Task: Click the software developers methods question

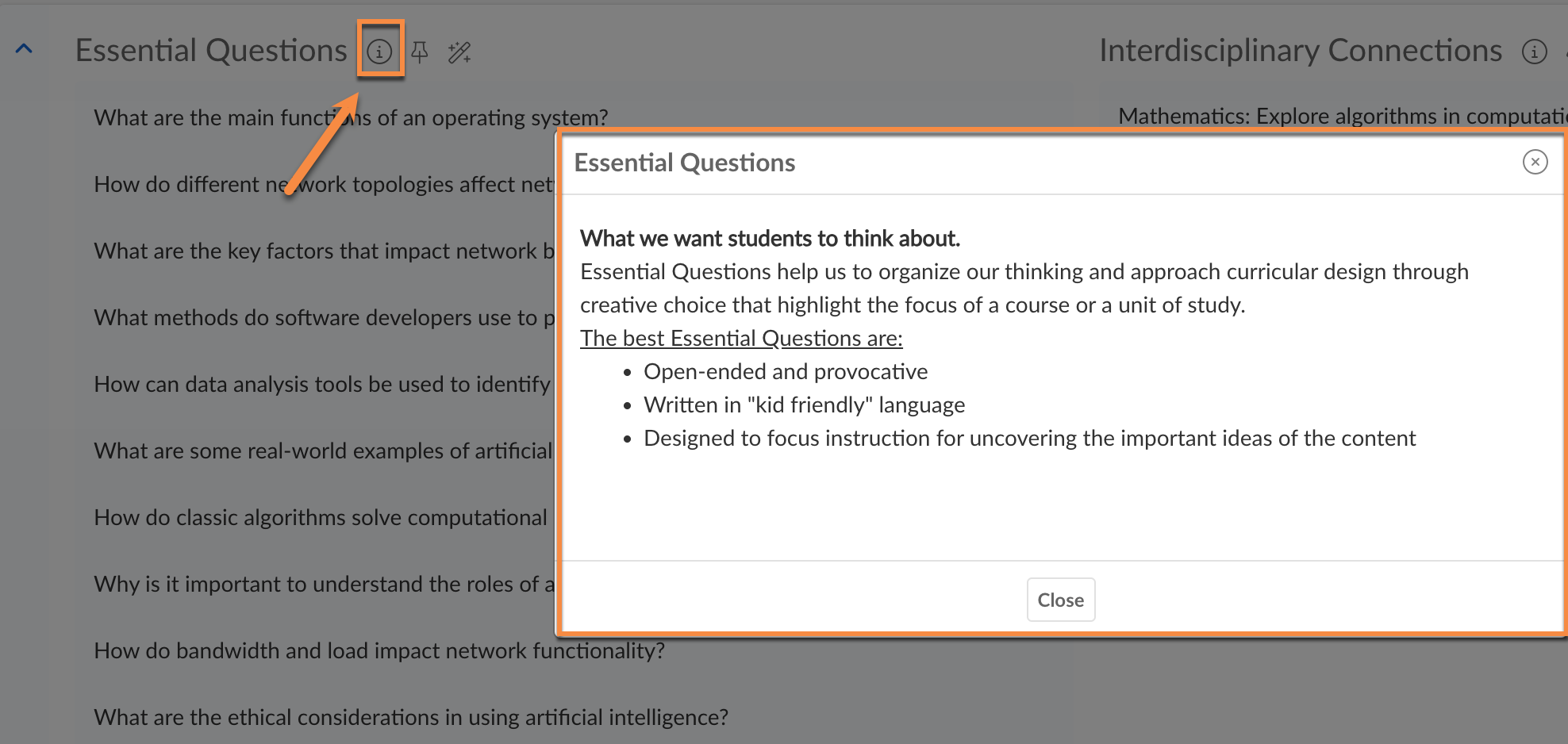Action: pyautogui.click(x=324, y=317)
